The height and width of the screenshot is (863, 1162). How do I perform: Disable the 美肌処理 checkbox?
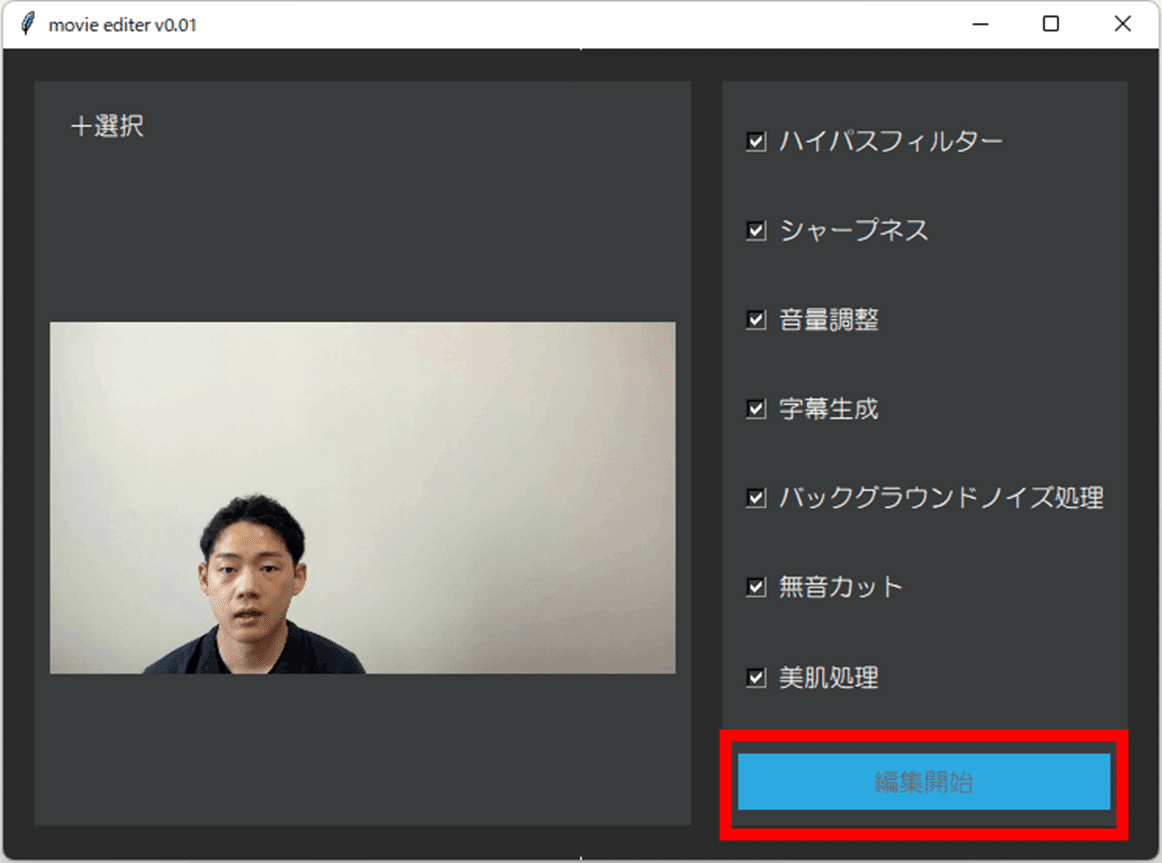point(756,677)
